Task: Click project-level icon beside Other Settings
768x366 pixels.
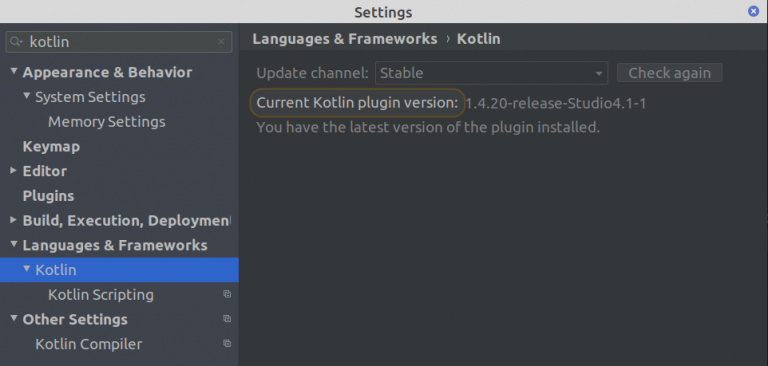Action: pyautogui.click(x=227, y=318)
